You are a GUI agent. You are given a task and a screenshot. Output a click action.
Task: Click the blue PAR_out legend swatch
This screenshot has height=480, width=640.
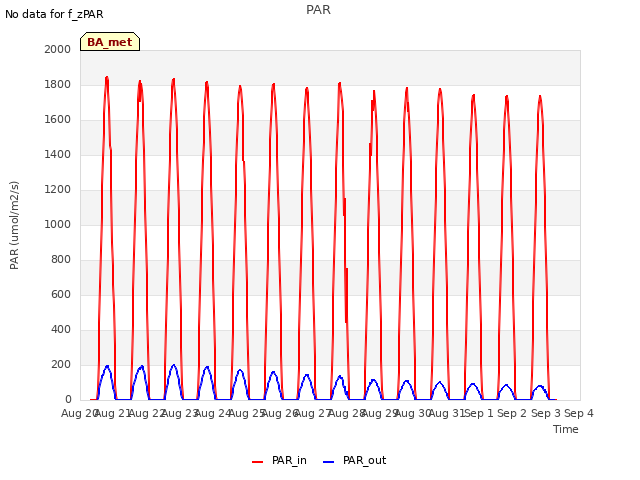coord(329,461)
